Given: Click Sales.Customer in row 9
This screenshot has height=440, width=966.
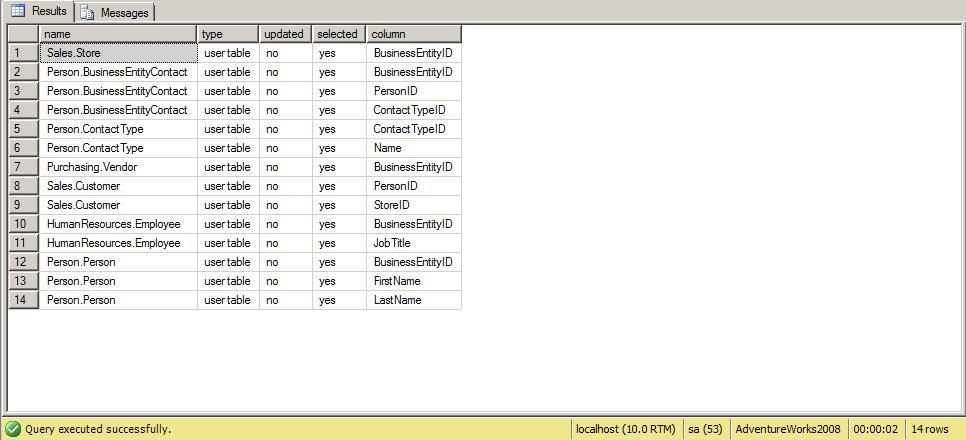Looking at the screenshot, I should 118,205.
